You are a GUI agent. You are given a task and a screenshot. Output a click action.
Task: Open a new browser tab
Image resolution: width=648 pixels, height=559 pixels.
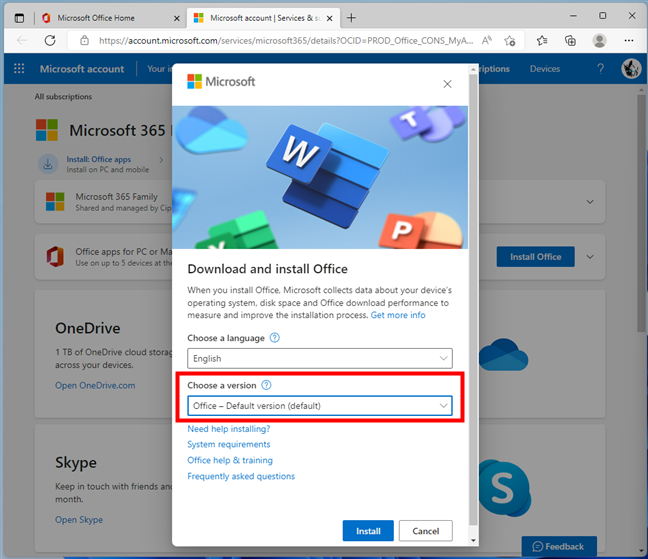click(x=351, y=18)
